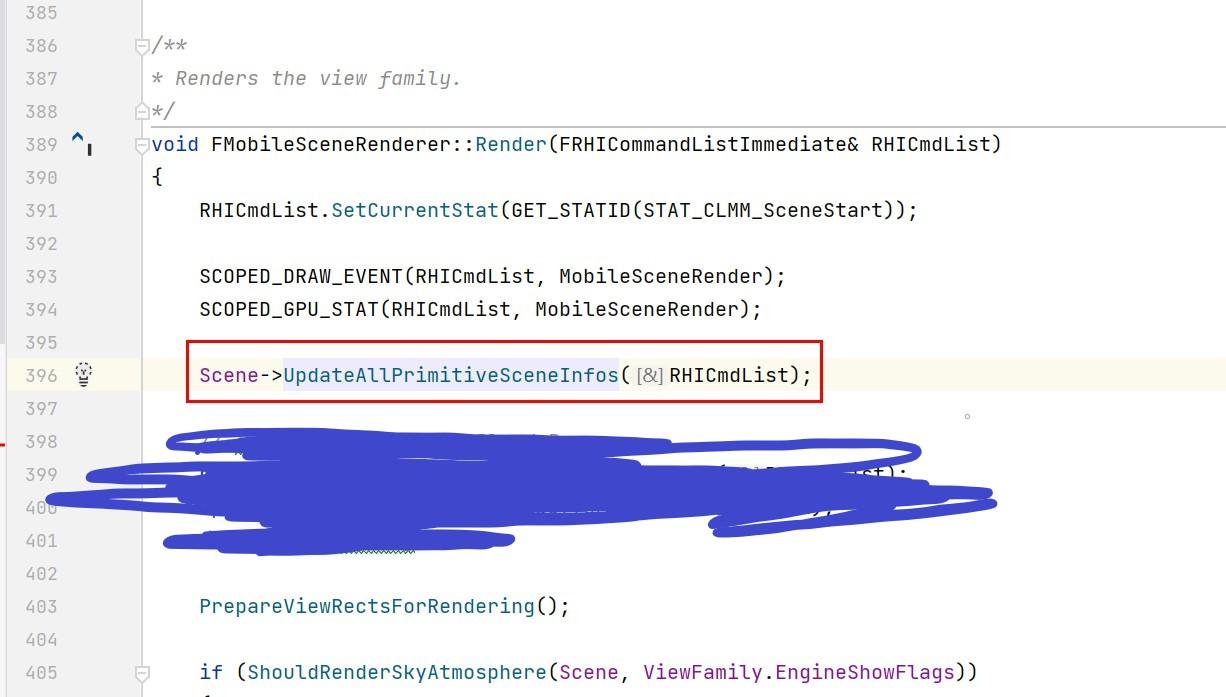Image resolution: width=1226 pixels, height=697 pixels.
Task: Click the ViewFamily.EngineShowFlags argument
Action: click(799, 672)
